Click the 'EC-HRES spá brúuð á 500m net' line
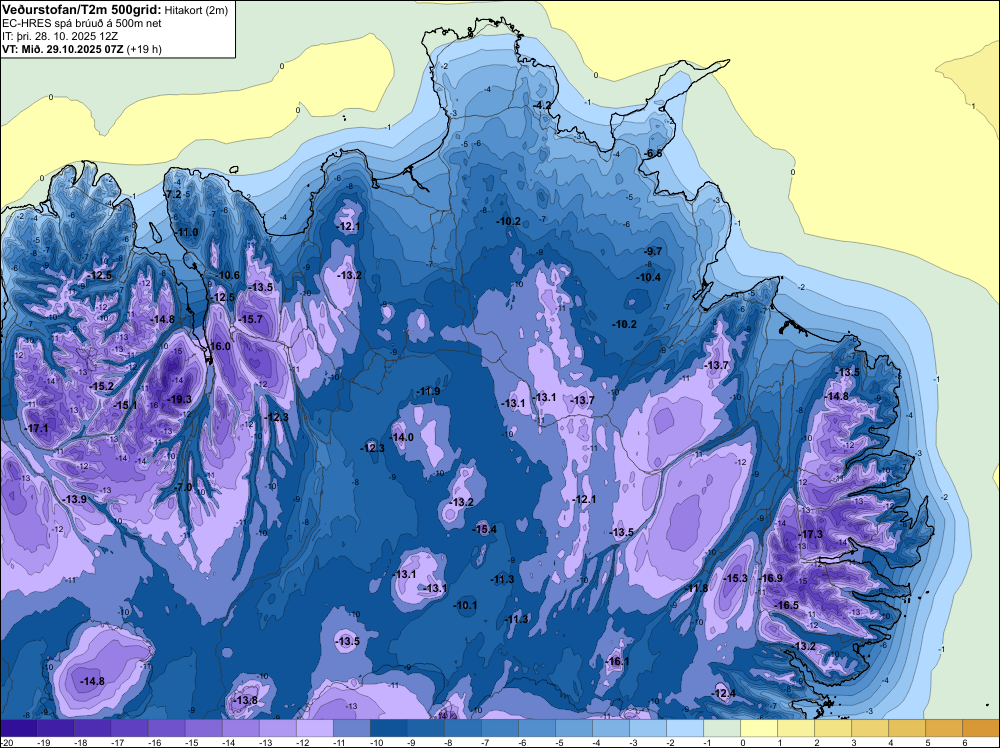The width and height of the screenshot is (1000, 748). (82, 23)
